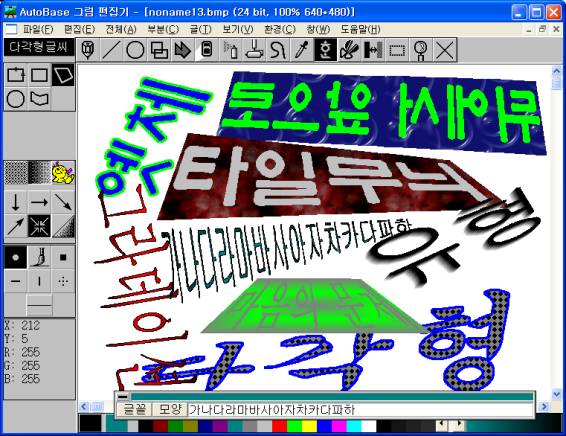Click the magnifier zoom tool
Screen dimensions: 566x436
421,50
